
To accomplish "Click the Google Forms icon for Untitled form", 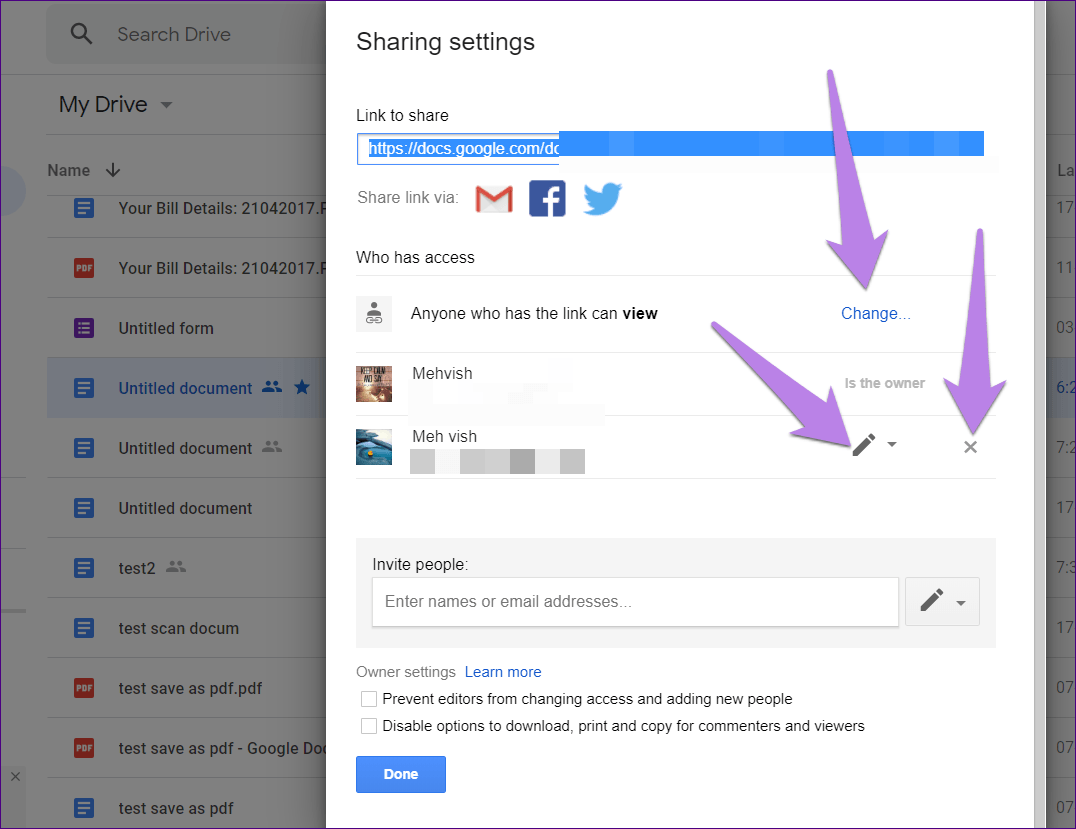I will point(84,328).
